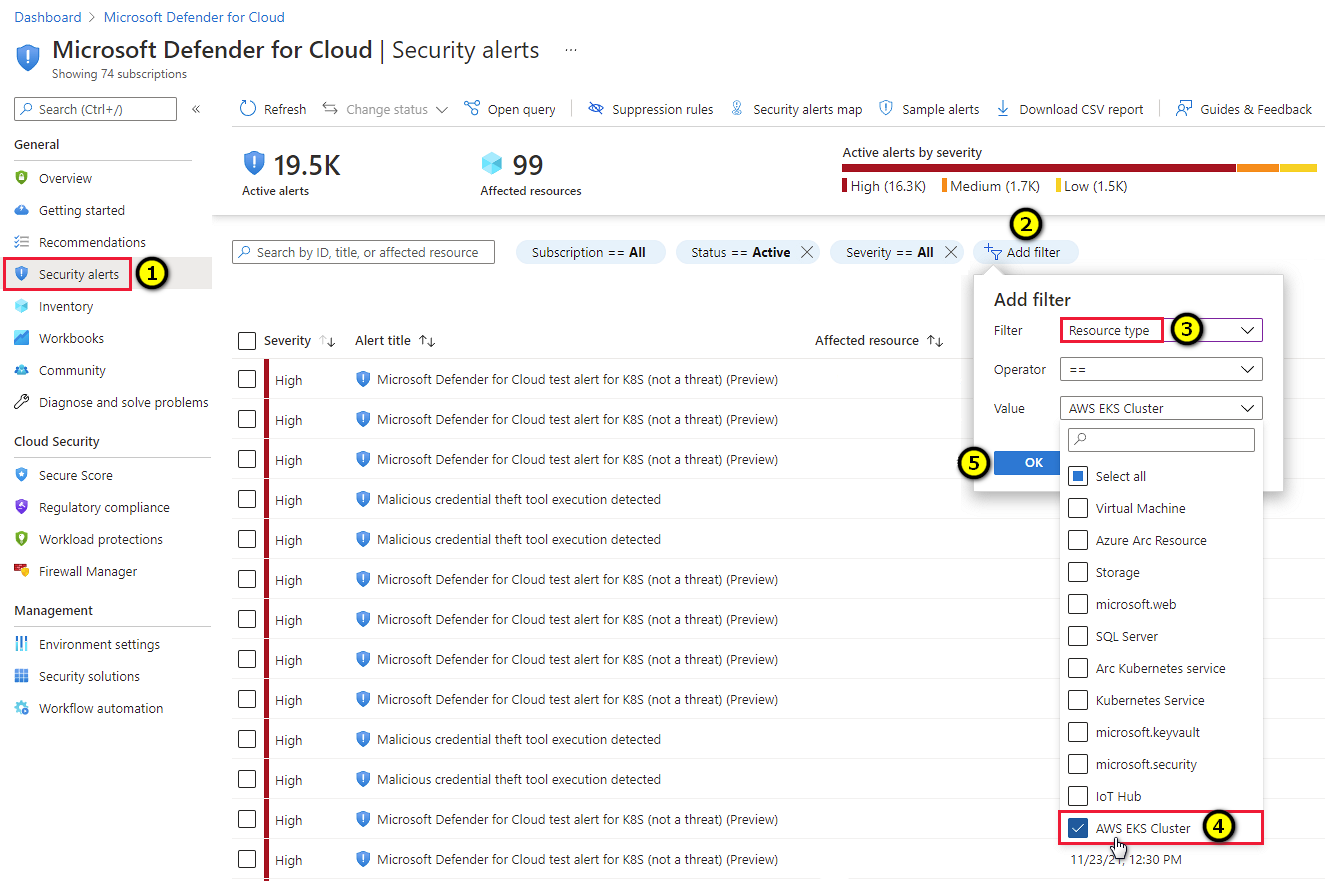Remove the Severity == All filter
The height and width of the screenshot is (881, 1325).
[951, 252]
